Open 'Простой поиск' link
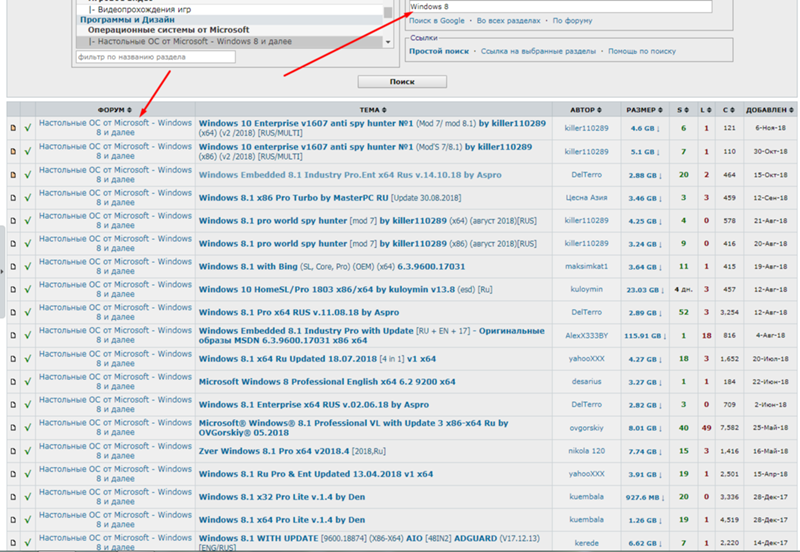This screenshot has width=800, height=552. [x=439, y=51]
